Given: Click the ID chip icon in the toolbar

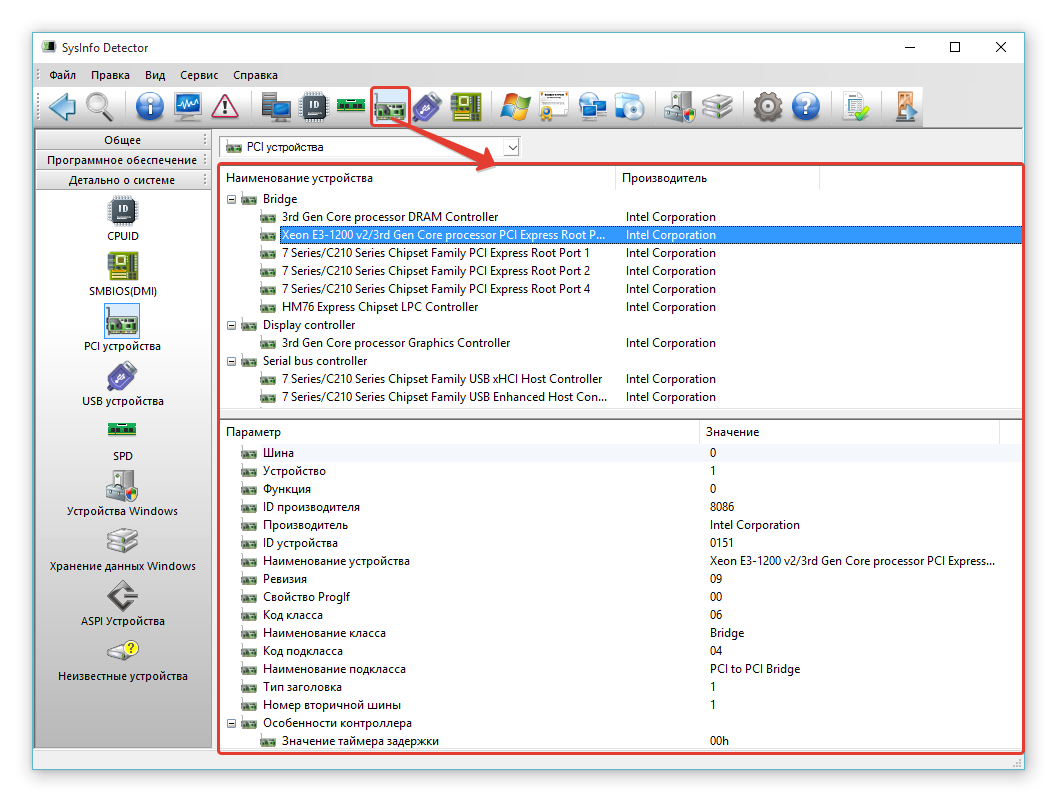Looking at the screenshot, I should pos(313,106).
